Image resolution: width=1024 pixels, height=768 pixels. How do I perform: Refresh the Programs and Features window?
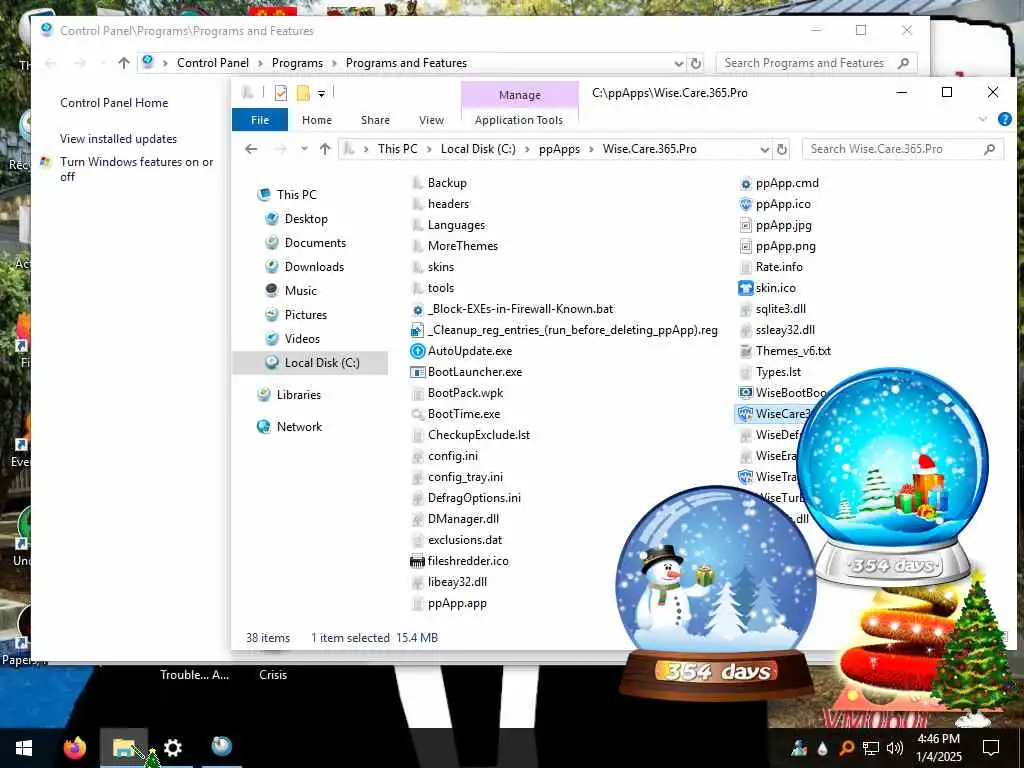point(696,63)
